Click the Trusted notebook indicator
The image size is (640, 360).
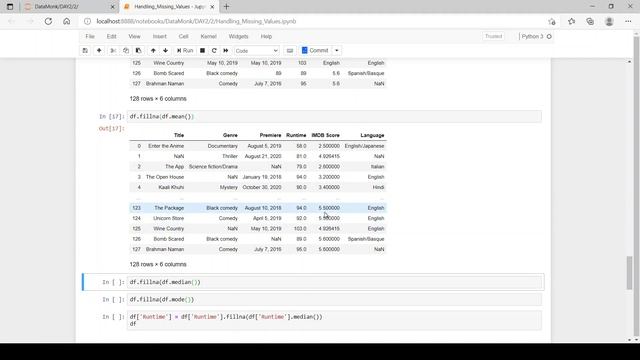coord(493,36)
